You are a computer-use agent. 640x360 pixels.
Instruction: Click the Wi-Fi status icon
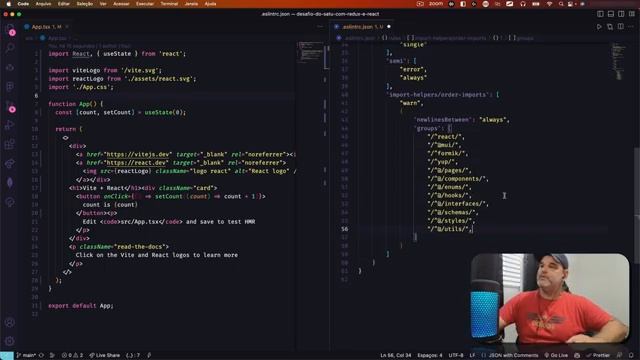549,4
